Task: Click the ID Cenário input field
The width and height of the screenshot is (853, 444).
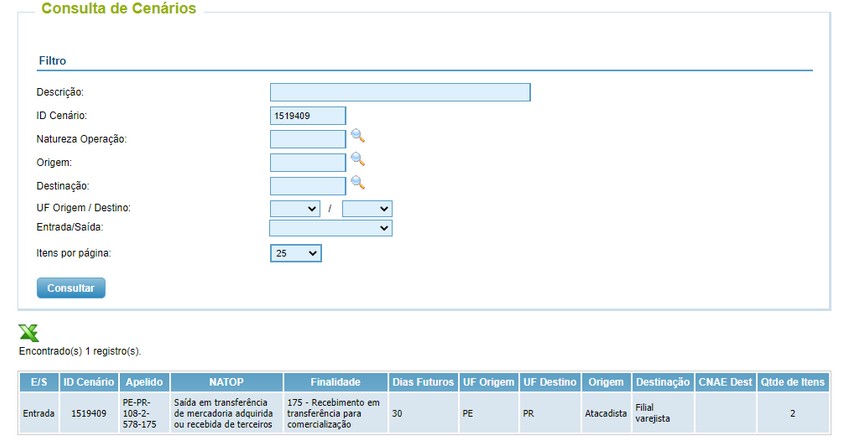Action: (x=307, y=115)
